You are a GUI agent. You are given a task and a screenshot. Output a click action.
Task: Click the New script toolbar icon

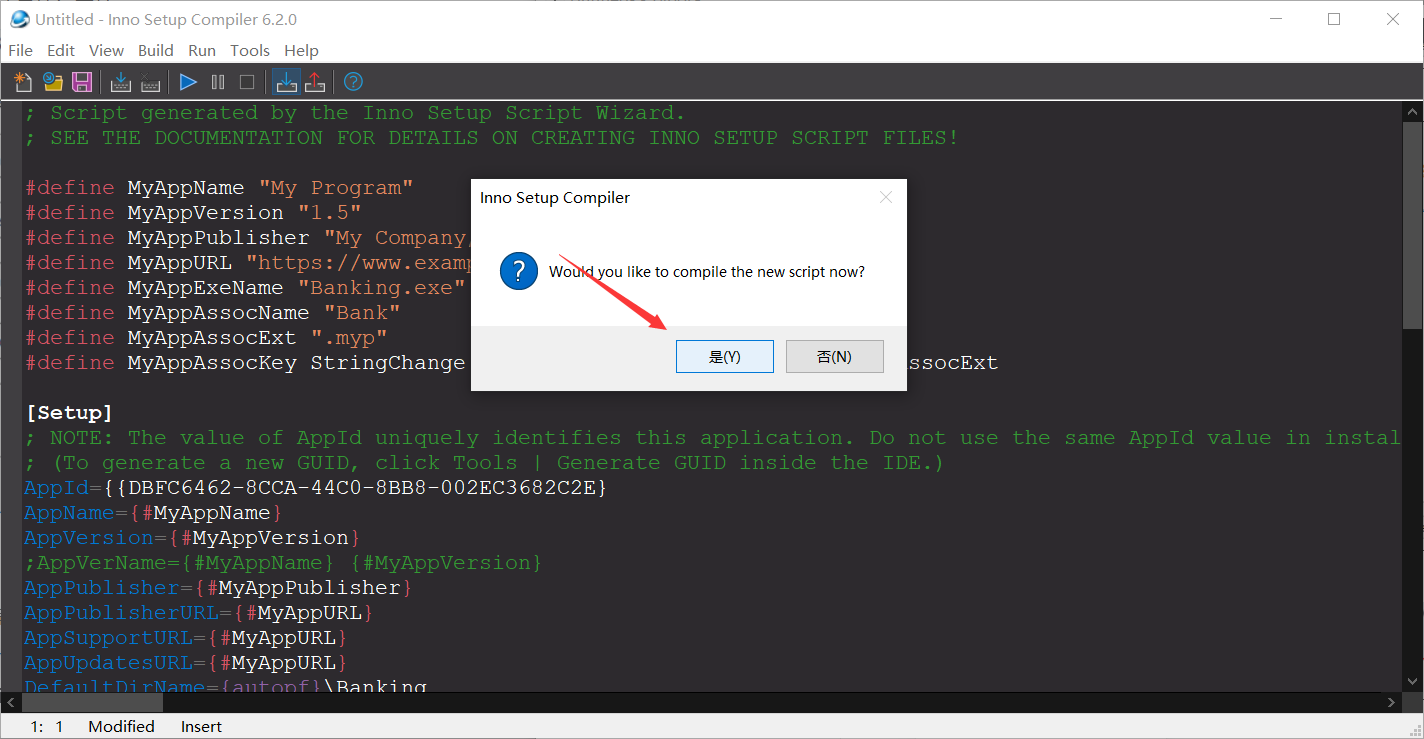(23, 82)
